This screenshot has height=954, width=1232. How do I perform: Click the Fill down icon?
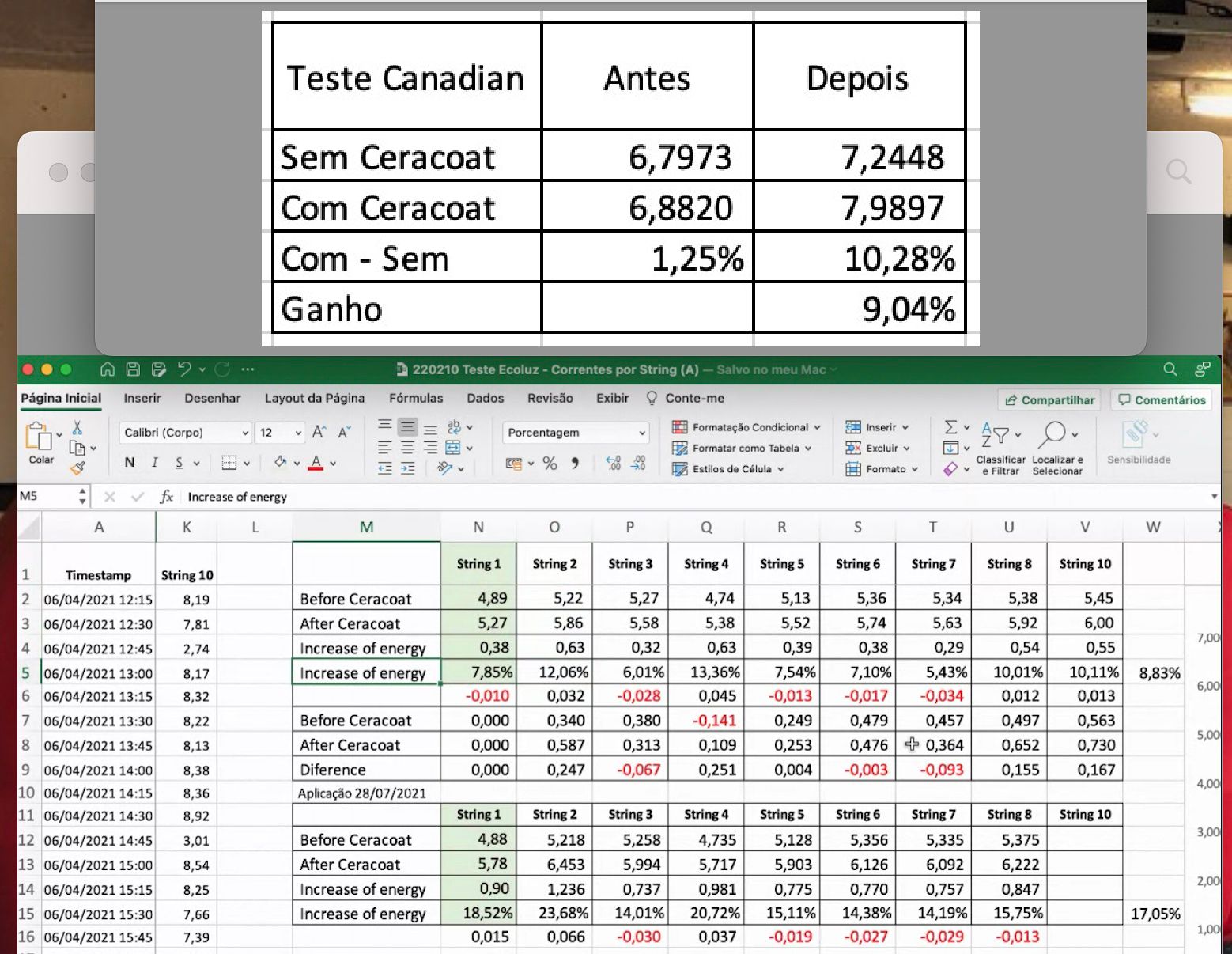pos(951,448)
